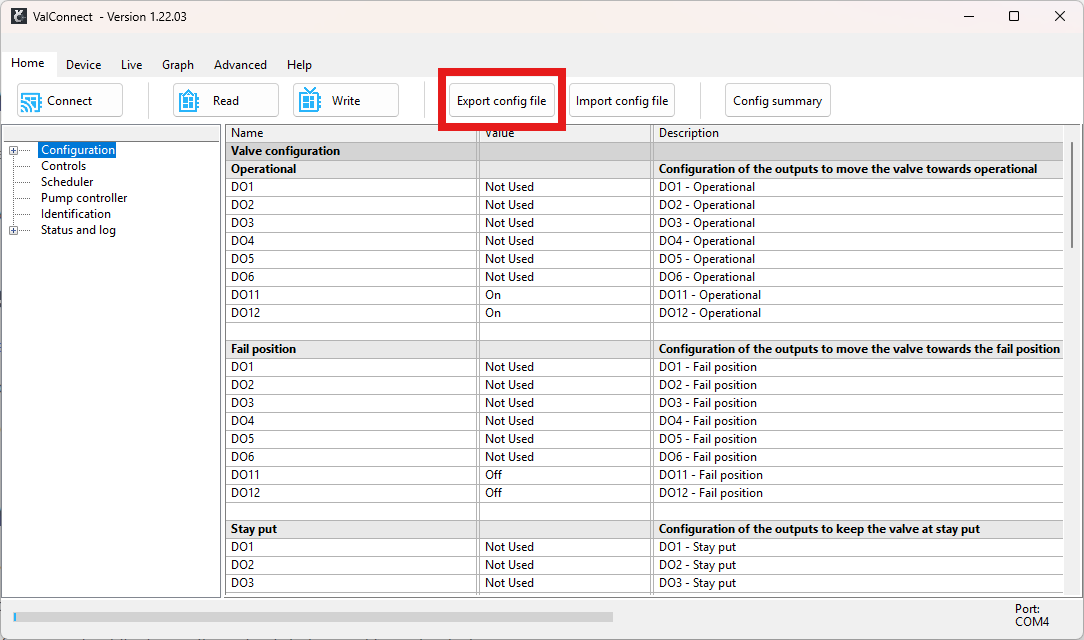Image resolution: width=1084 pixels, height=640 pixels.
Task: Open Pump controller tree item
Action: coord(84,198)
